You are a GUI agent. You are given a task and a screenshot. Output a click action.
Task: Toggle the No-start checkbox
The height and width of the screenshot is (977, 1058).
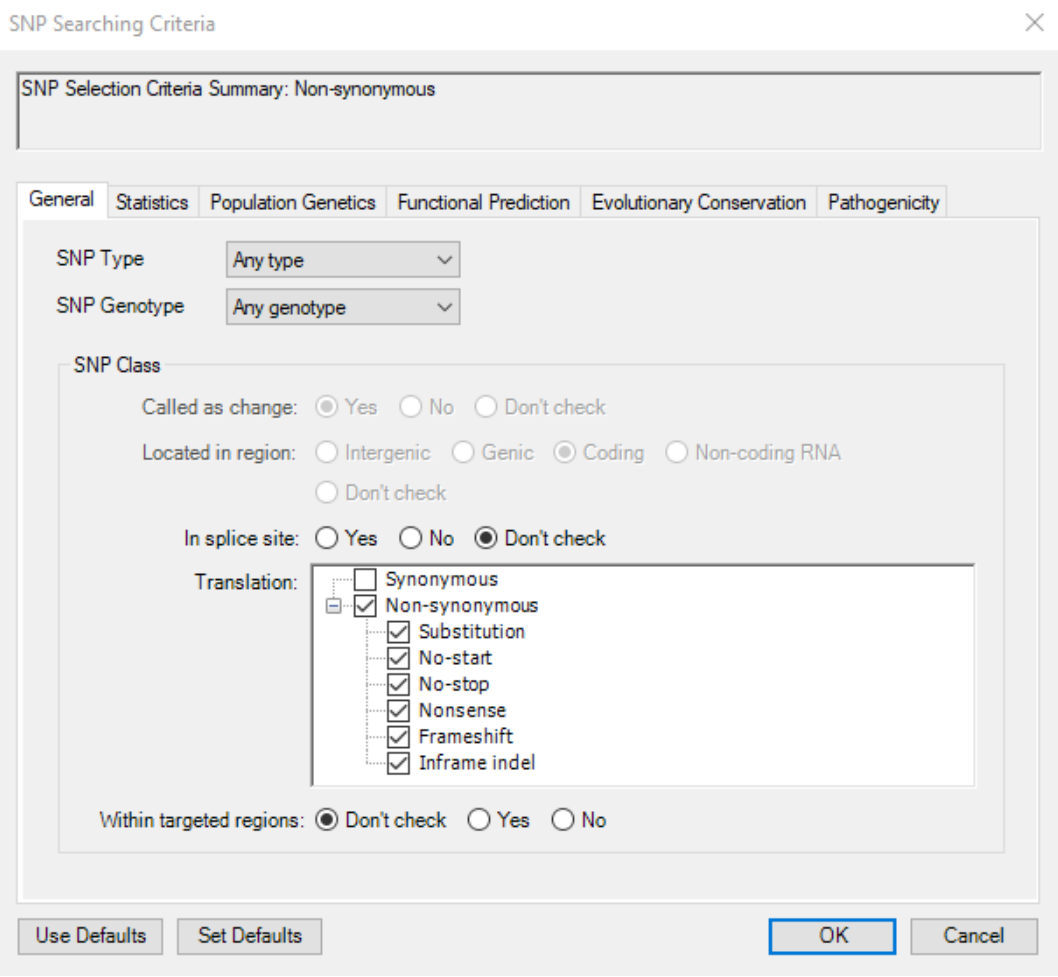(x=398, y=658)
